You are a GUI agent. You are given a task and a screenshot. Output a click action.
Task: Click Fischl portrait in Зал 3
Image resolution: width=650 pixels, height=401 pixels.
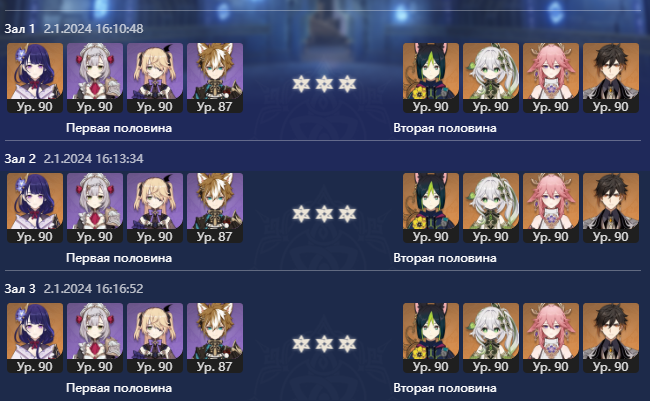tap(155, 338)
